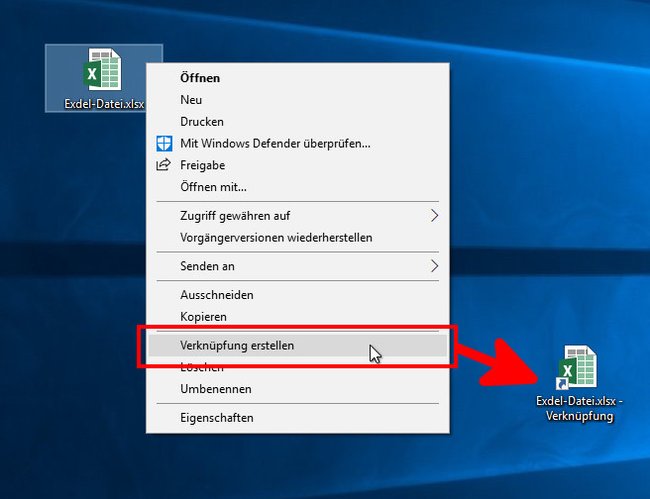This screenshot has width=650, height=499.
Task: Choose Ausschneiden from the menu
Action: (x=298, y=295)
